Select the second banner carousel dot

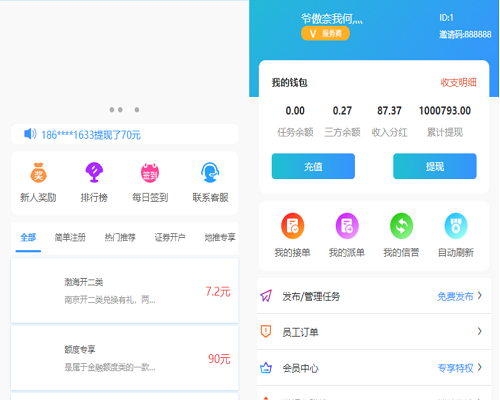120,110
